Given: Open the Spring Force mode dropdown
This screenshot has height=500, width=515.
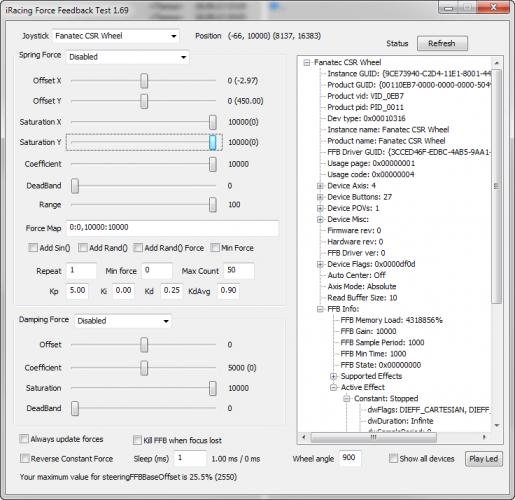Looking at the screenshot, I should 128,57.
